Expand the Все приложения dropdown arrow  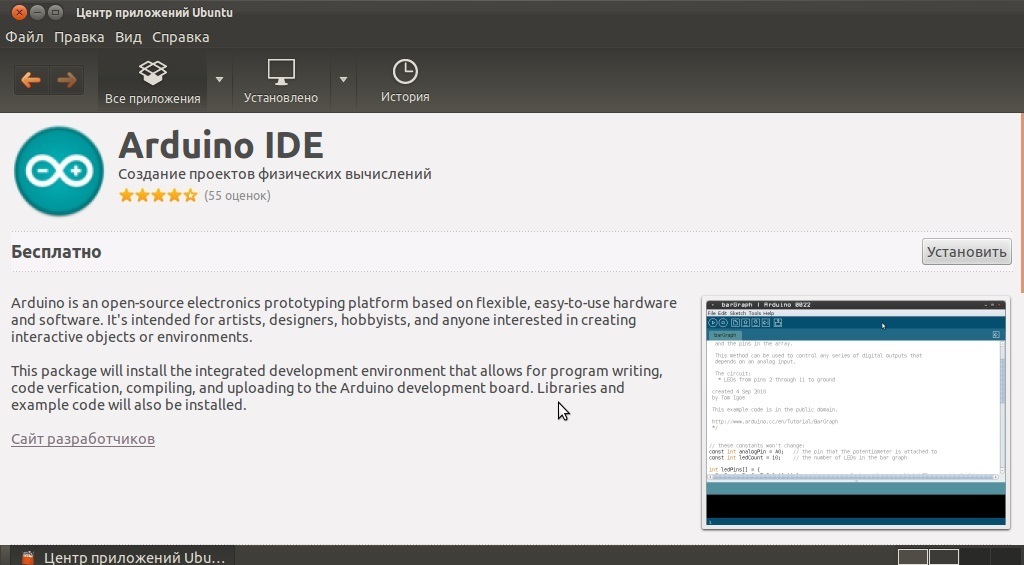220,80
